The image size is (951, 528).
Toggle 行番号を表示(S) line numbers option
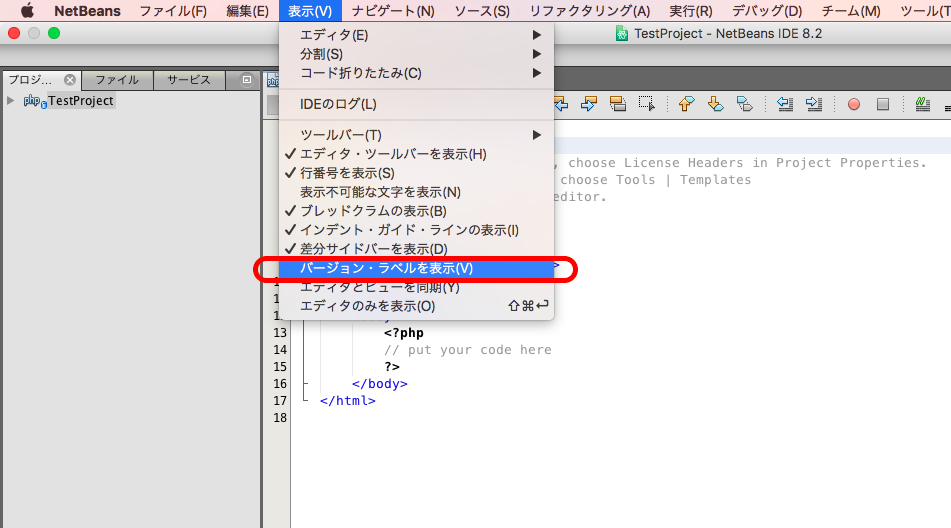[x=417, y=173]
